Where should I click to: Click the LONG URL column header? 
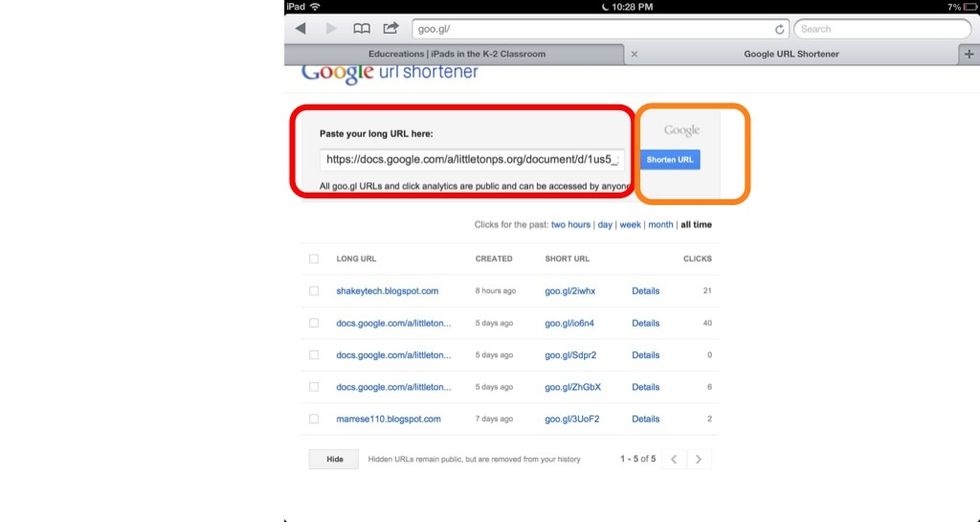click(356, 259)
